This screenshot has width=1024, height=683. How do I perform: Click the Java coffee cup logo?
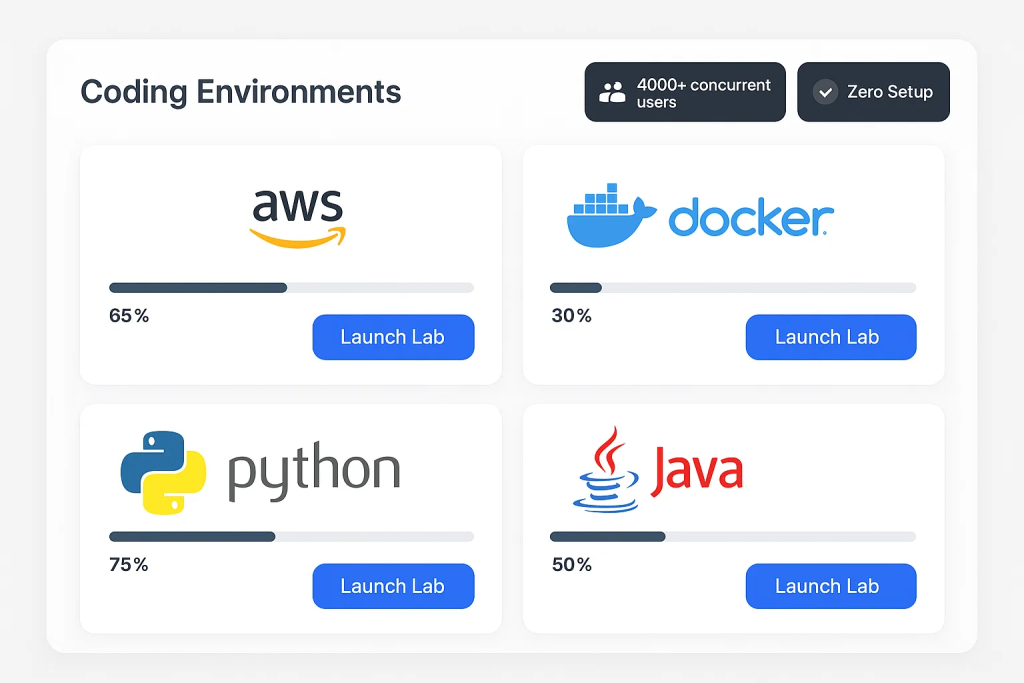point(605,469)
